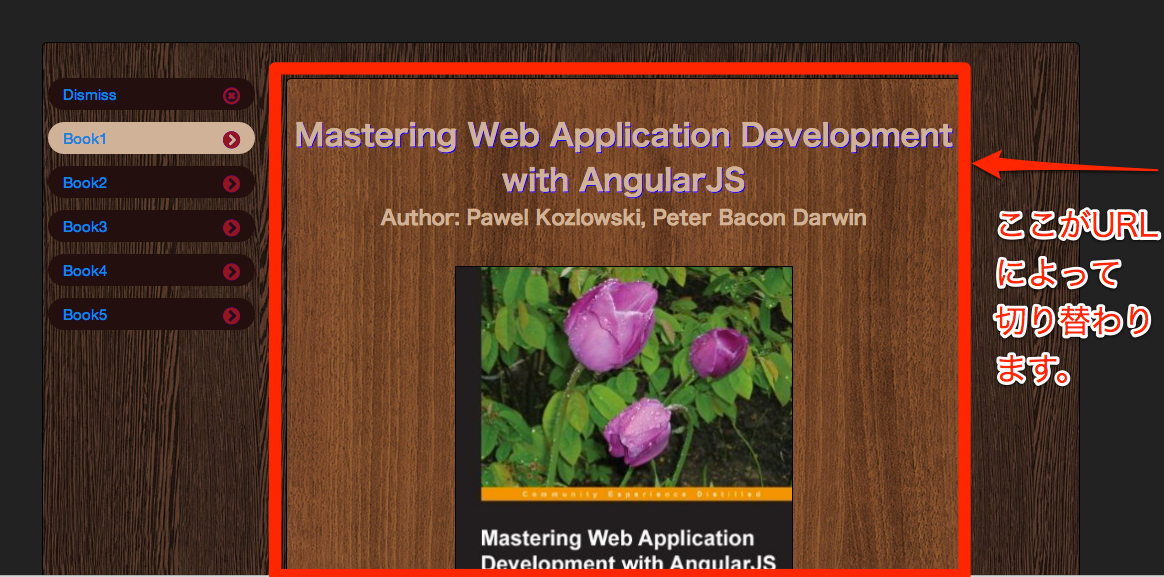Image resolution: width=1164 pixels, height=577 pixels.
Task: Click the orange Community Experience Distilled band
Action: tap(623, 494)
